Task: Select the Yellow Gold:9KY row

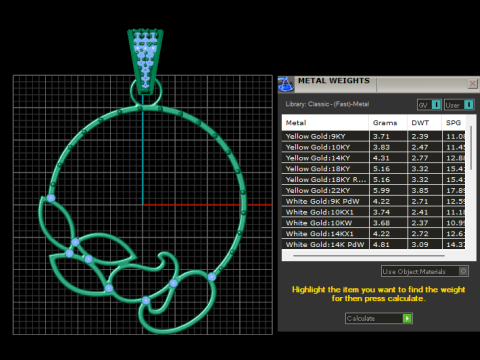Action: coord(374,136)
